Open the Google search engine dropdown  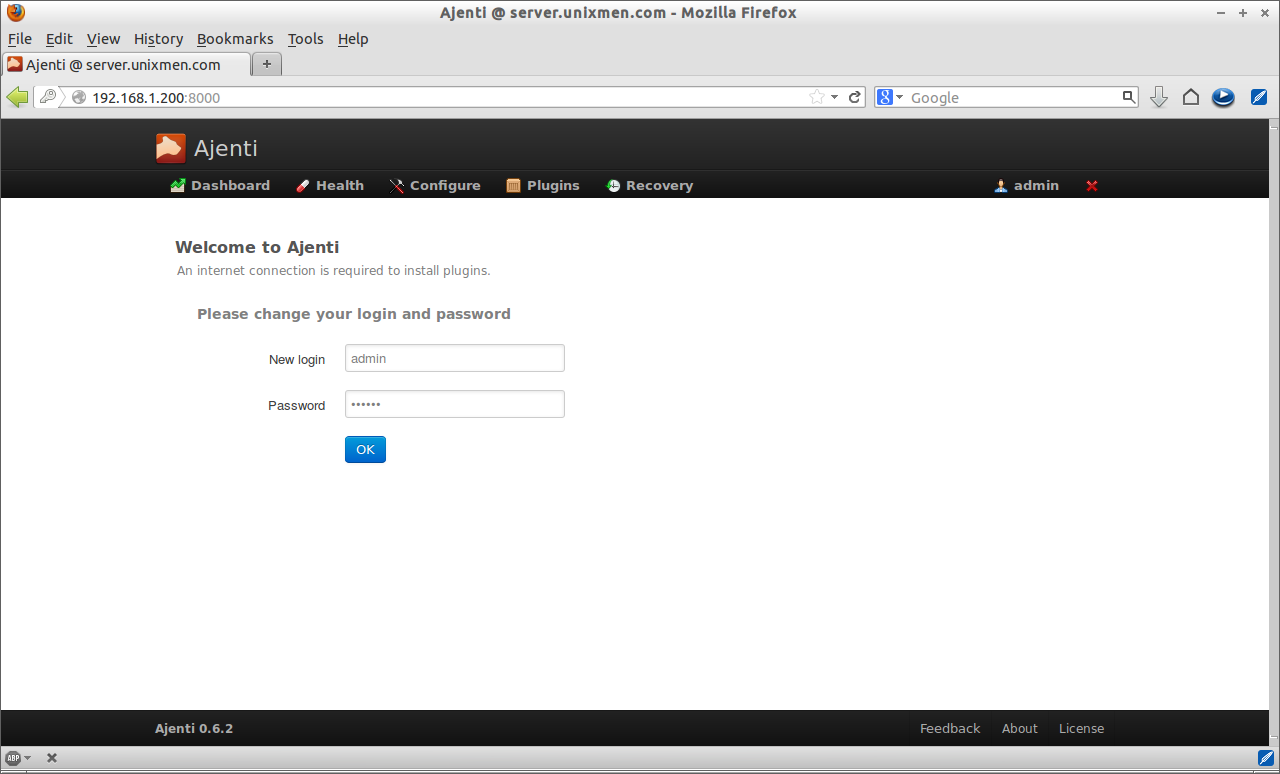pyautogui.click(x=890, y=97)
